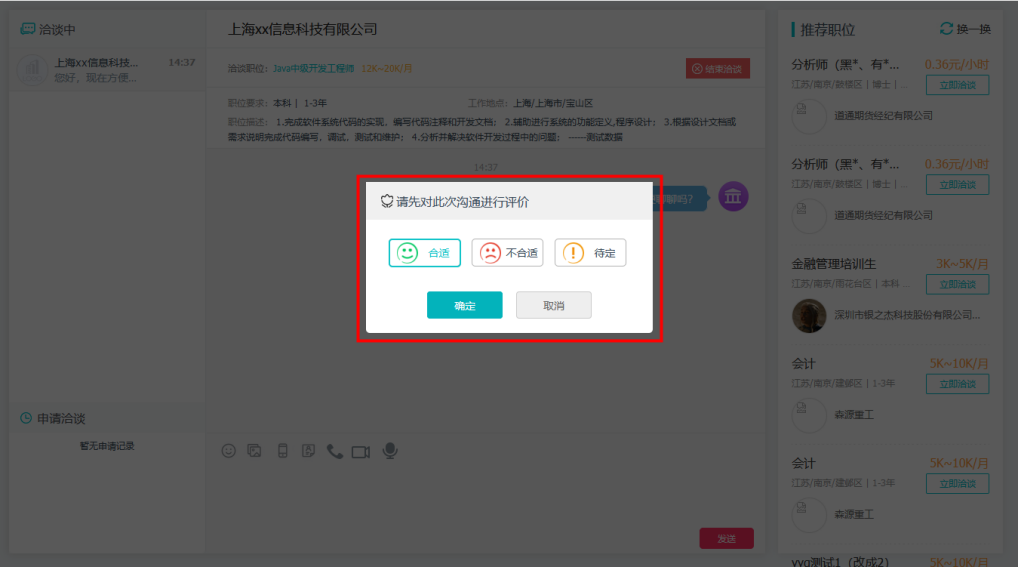Click the image picture icon in chat toolbar
The height and width of the screenshot is (567, 1018).
tap(255, 451)
